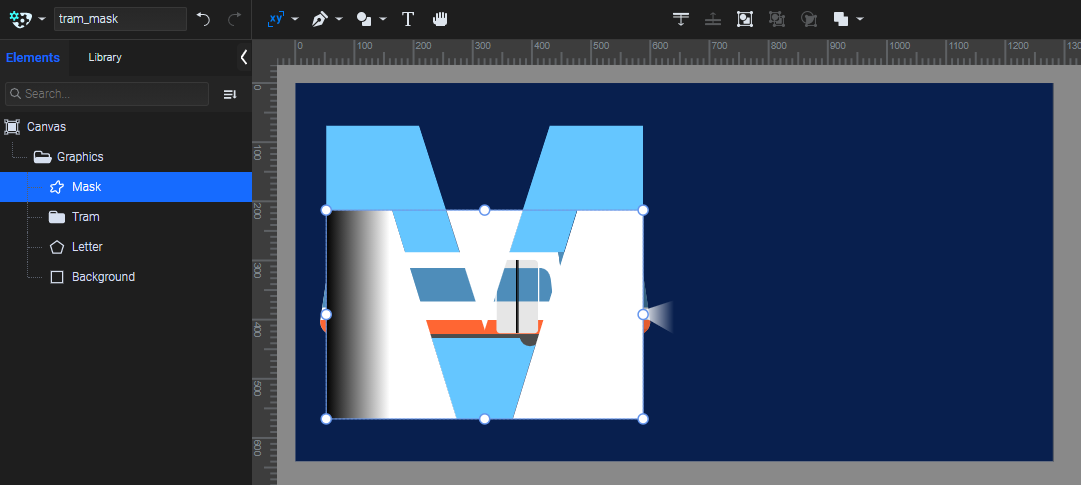The width and height of the screenshot is (1081, 485).
Task: Click the Mask star shape icon
Action: pyautogui.click(x=57, y=186)
